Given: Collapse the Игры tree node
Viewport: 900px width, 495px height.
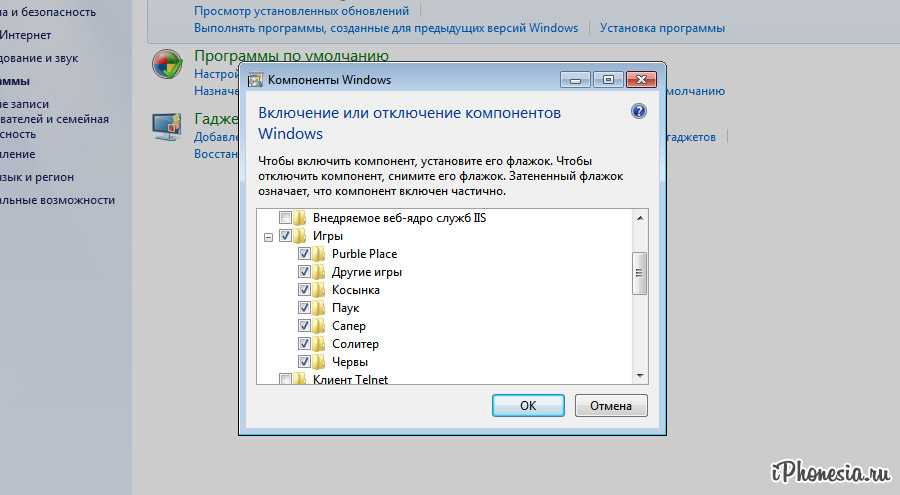Looking at the screenshot, I should click(x=268, y=237).
